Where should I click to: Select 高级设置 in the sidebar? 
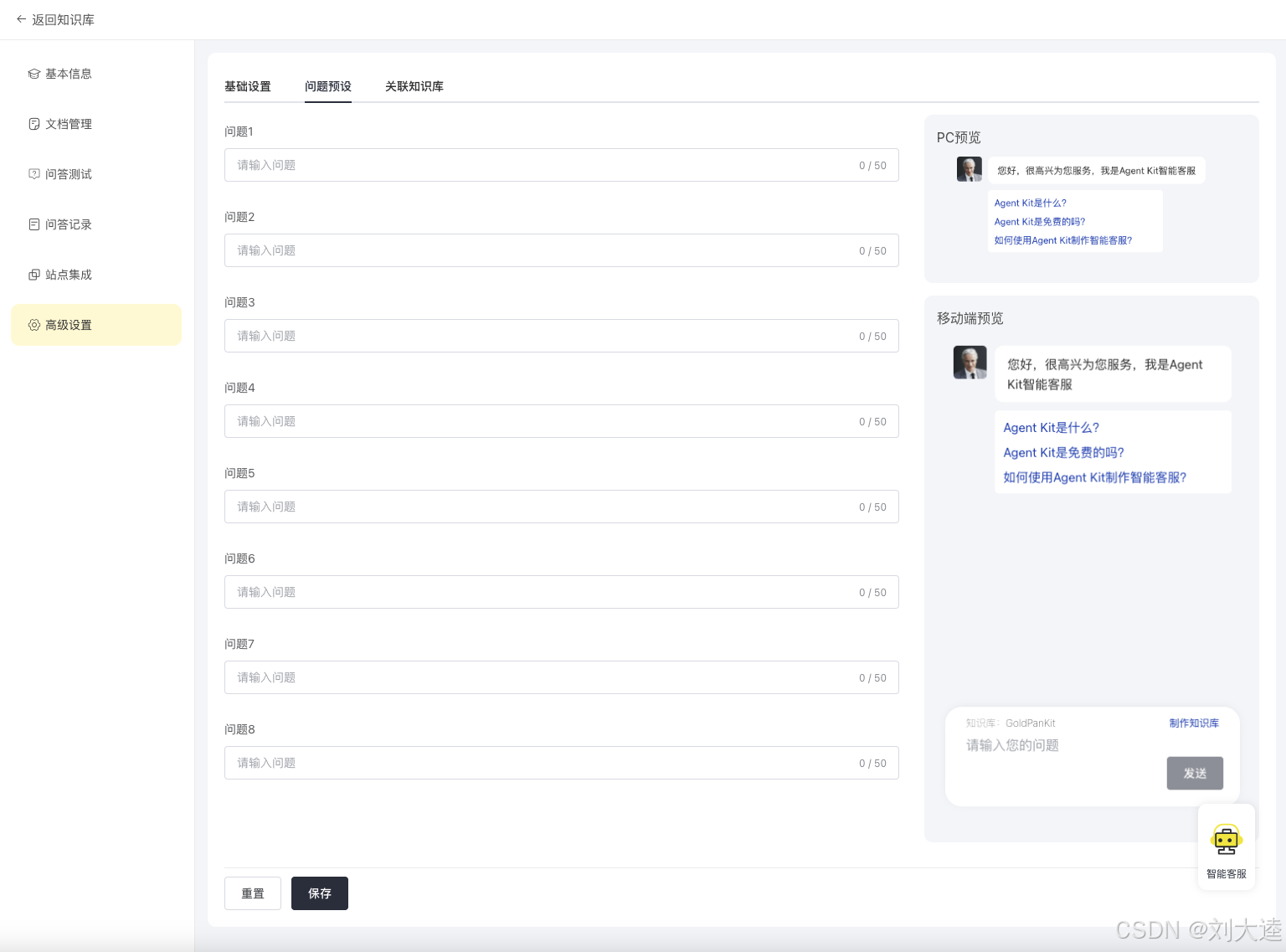96,325
